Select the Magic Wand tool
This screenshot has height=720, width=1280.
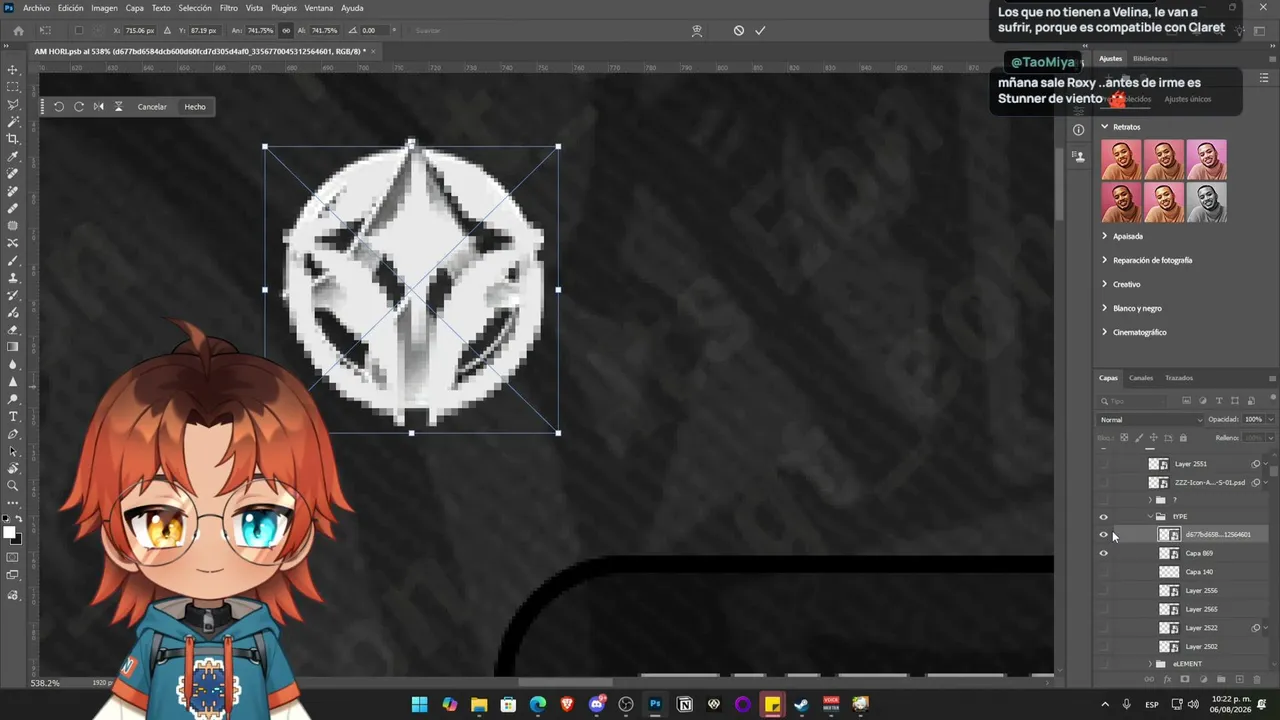(13, 122)
